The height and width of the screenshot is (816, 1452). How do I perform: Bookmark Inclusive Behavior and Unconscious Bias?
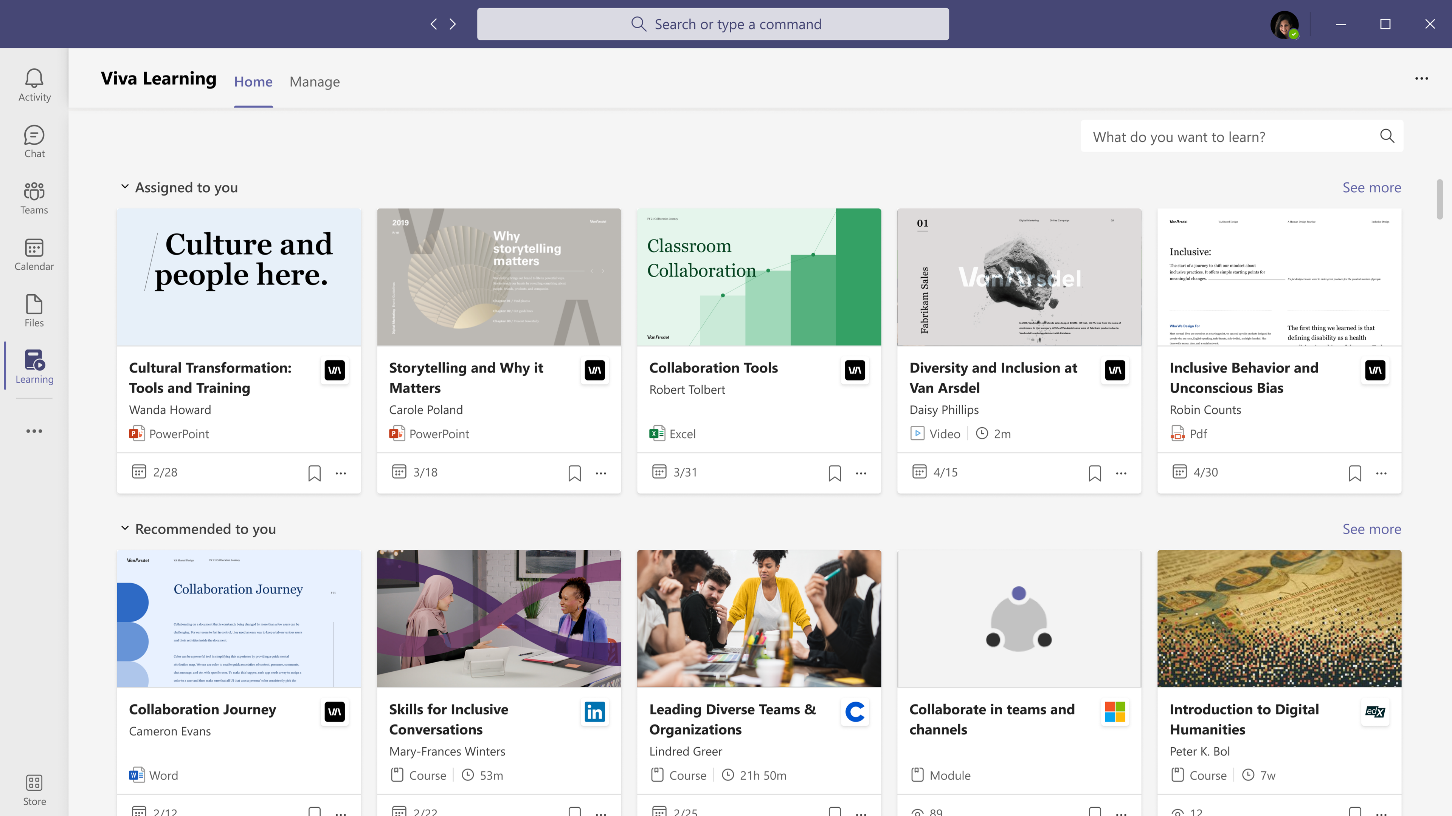[1355, 473]
